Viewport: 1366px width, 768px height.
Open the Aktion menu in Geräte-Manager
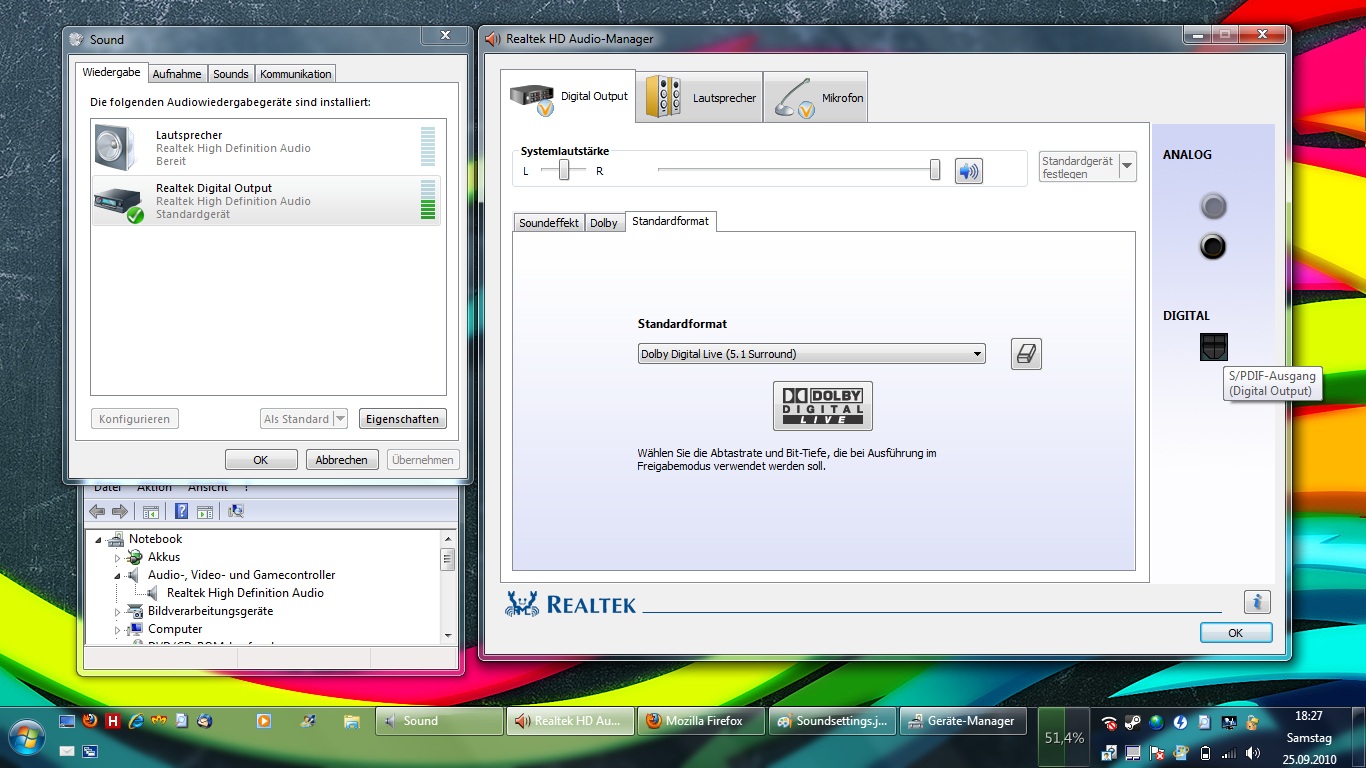(x=155, y=488)
